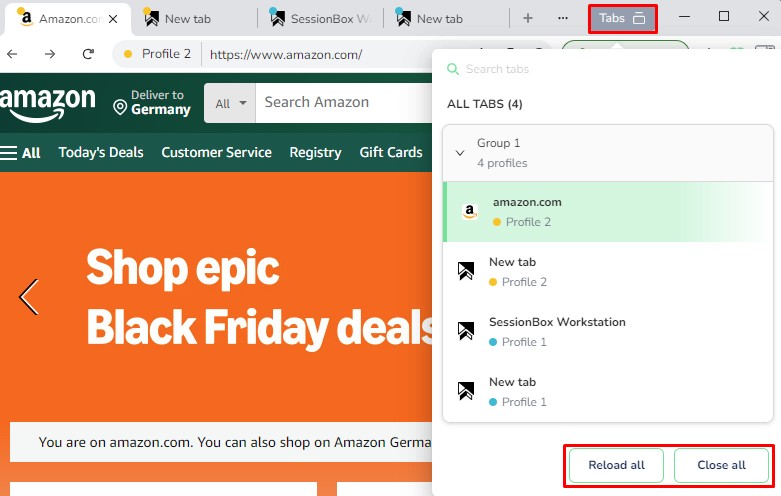The height and width of the screenshot is (496, 781).
Task: Close the Amazon.com tab
Action: 113,19
